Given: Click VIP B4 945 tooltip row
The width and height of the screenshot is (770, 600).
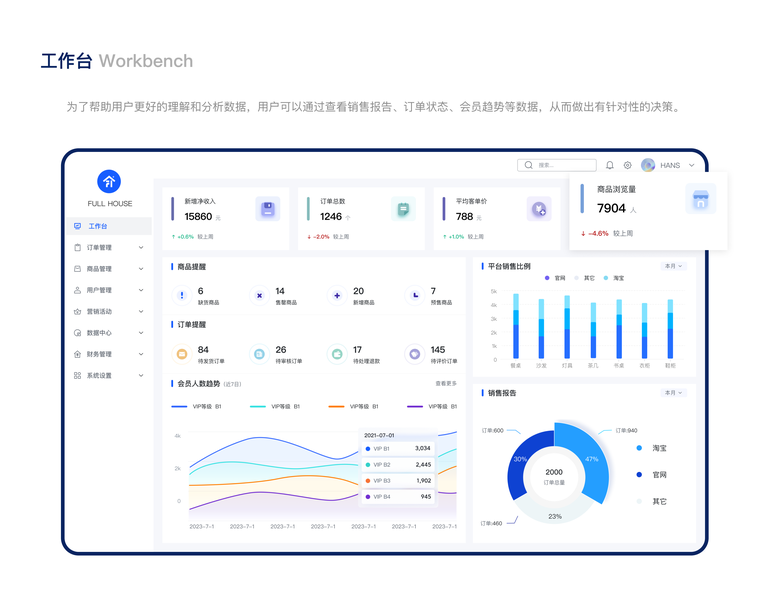Looking at the screenshot, I should point(399,497).
